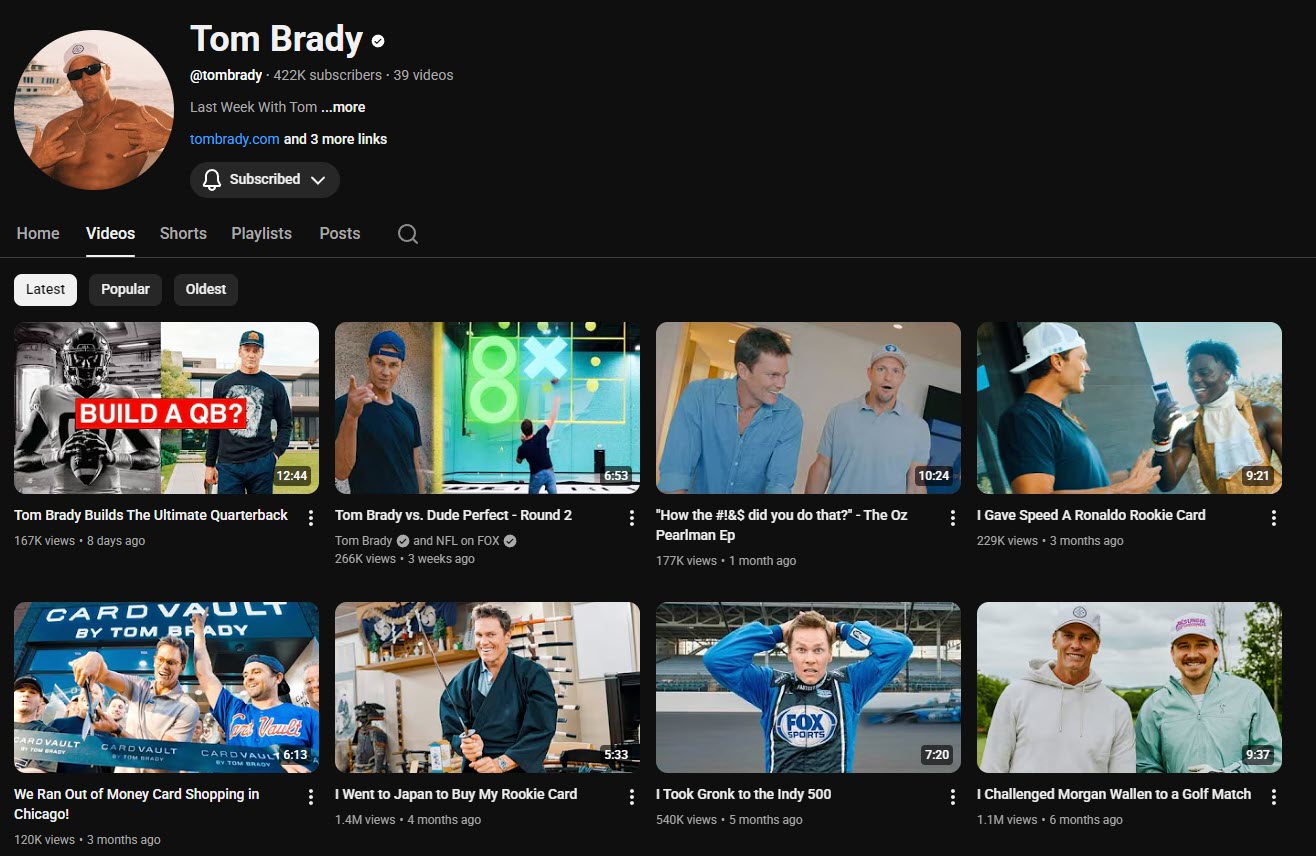
Task: Sort videos by Latest
Action: coord(45,289)
